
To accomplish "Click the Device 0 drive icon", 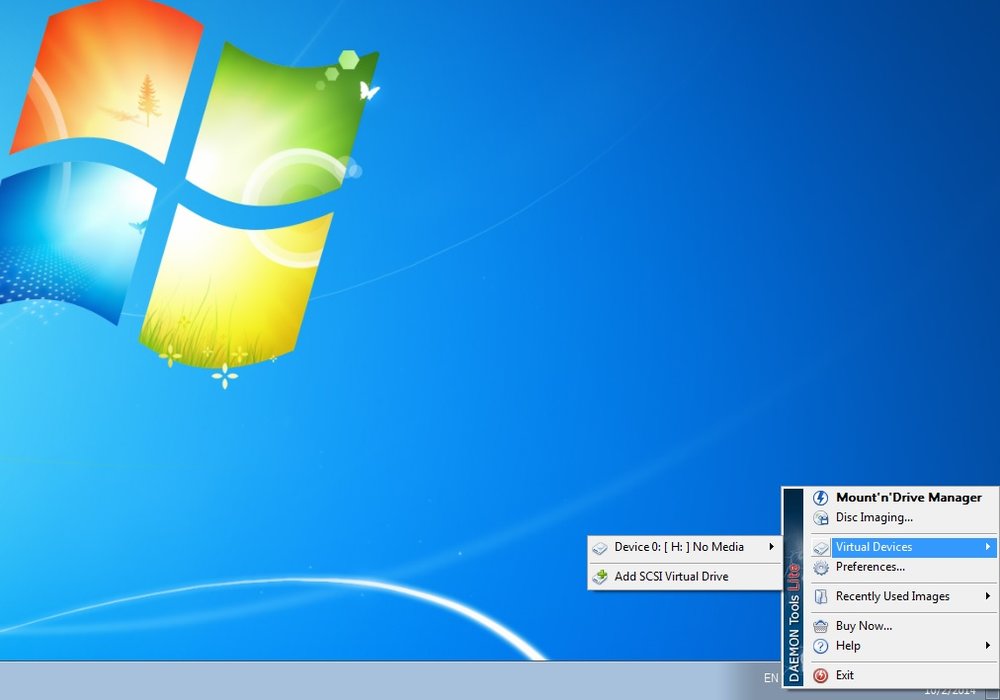I will (x=599, y=548).
